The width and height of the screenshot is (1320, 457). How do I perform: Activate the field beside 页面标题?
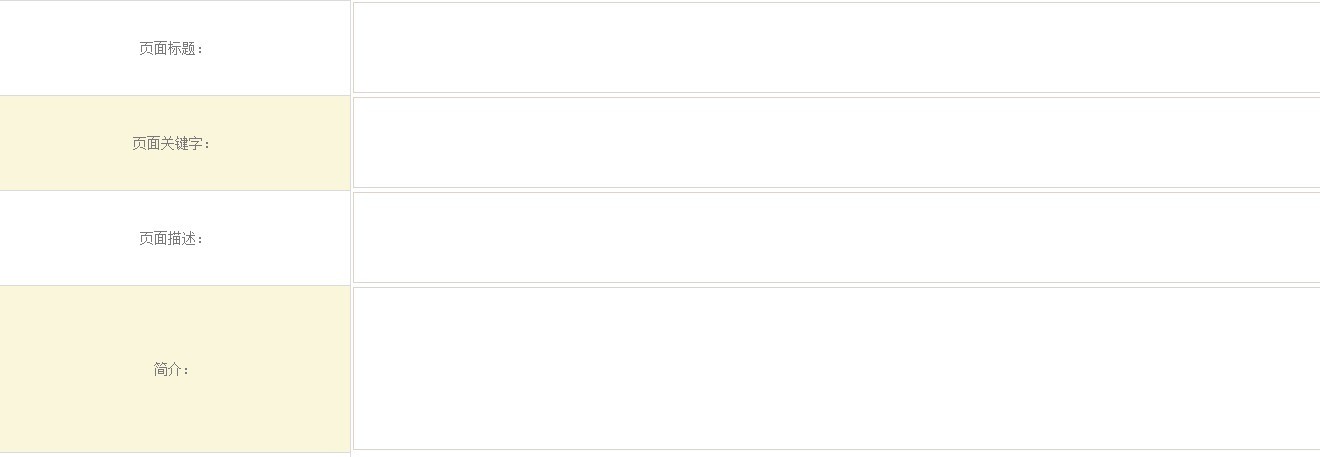pos(836,48)
